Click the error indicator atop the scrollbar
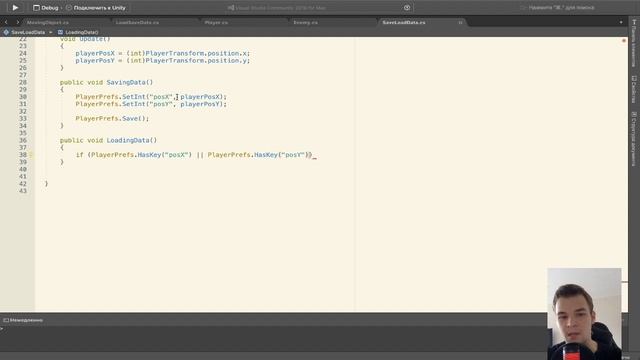The width and height of the screenshot is (640, 360). click(624, 40)
